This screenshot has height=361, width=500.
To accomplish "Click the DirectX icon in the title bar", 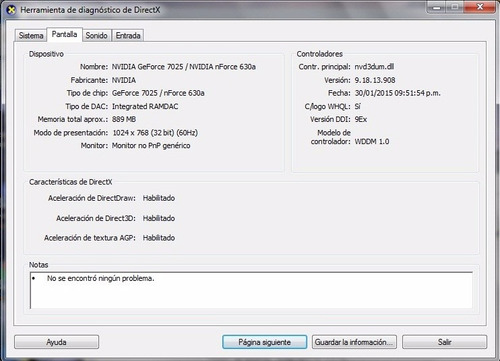I will tap(11, 10).
